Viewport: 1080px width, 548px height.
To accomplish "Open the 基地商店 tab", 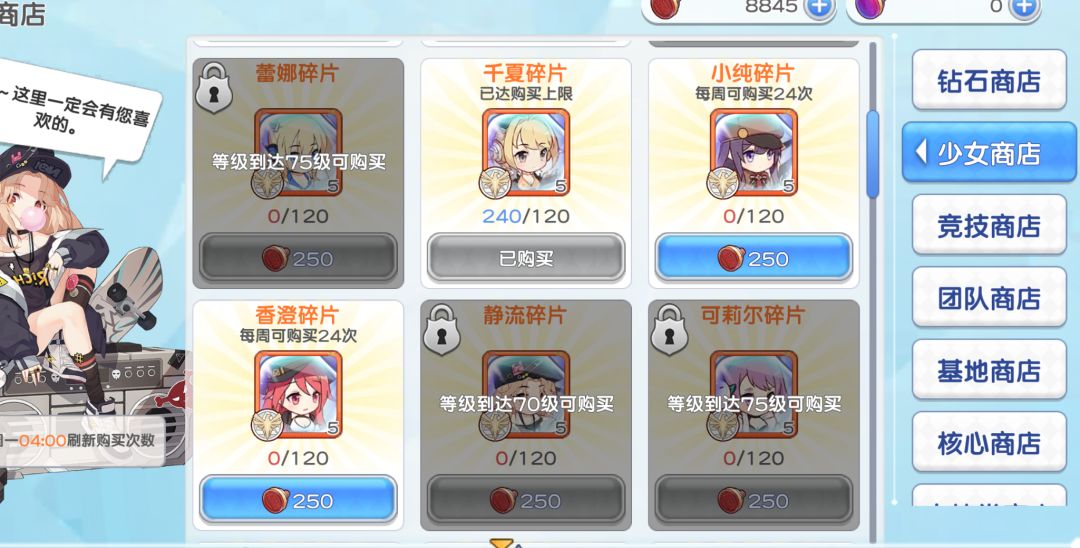I will 989,370.
